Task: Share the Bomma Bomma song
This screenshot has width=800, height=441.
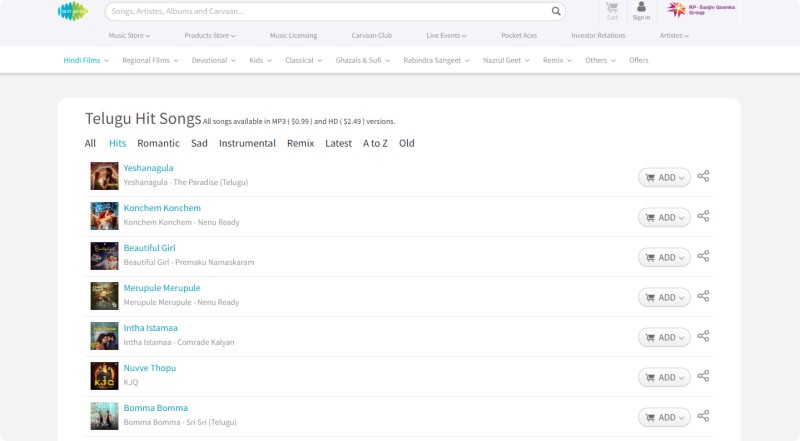Action: point(703,416)
